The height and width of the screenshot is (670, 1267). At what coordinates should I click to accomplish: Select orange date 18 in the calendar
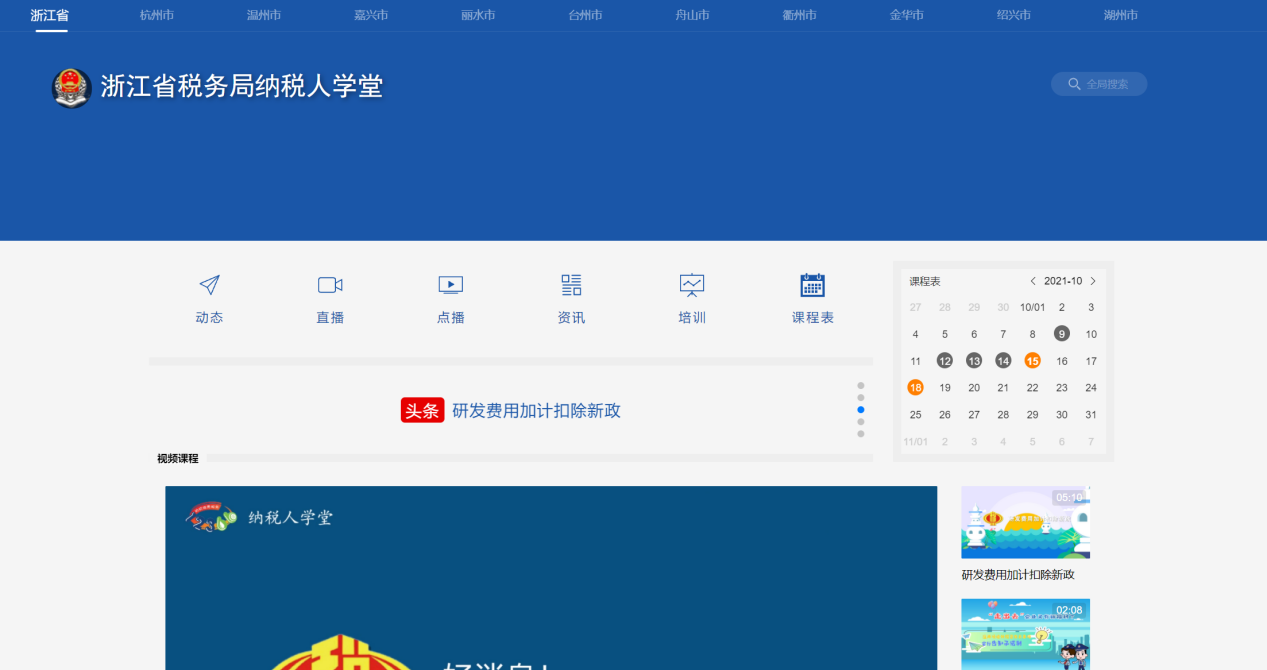click(915, 387)
